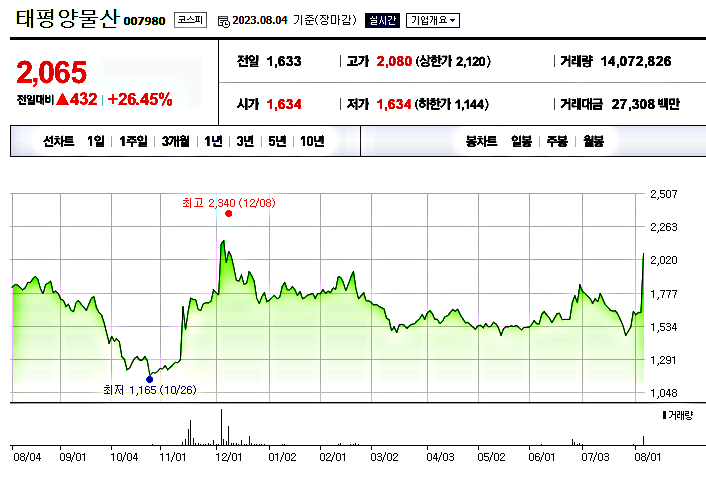Select the 3년 line chart tab
The image size is (706, 480).
245,141
